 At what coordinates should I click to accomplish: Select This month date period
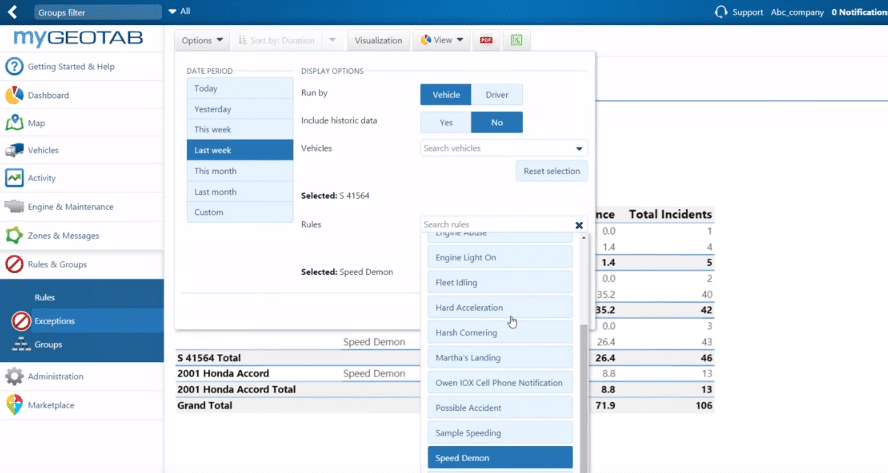[x=240, y=171]
